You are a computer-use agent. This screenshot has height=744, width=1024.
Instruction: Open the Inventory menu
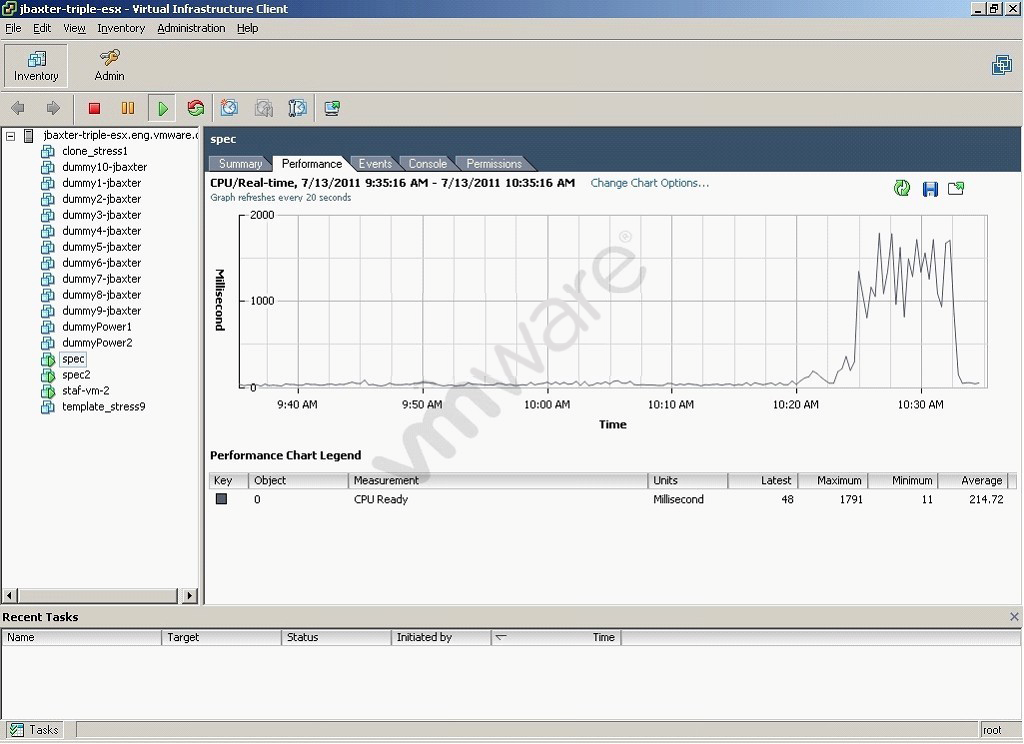click(x=121, y=28)
